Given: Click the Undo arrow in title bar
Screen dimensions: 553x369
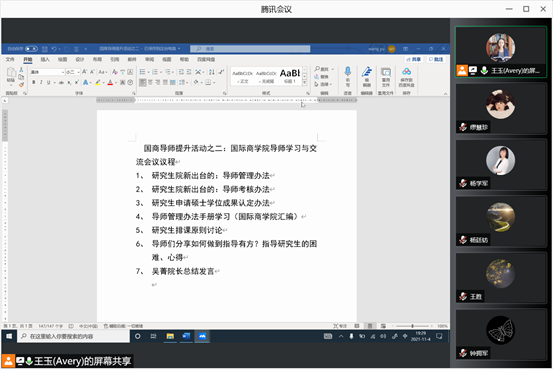Looking at the screenshot, I should click(54, 49).
